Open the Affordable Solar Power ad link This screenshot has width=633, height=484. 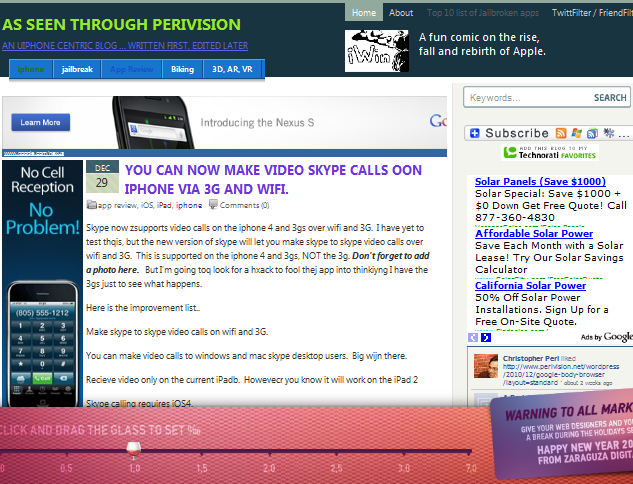click(x=534, y=233)
